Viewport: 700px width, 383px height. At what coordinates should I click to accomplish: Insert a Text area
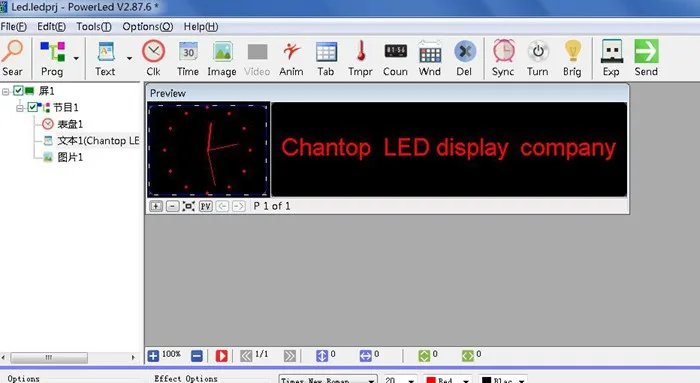(105, 58)
